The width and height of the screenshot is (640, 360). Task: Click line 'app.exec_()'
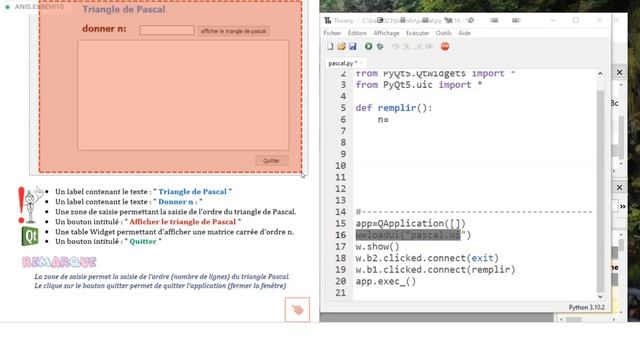[386, 281]
